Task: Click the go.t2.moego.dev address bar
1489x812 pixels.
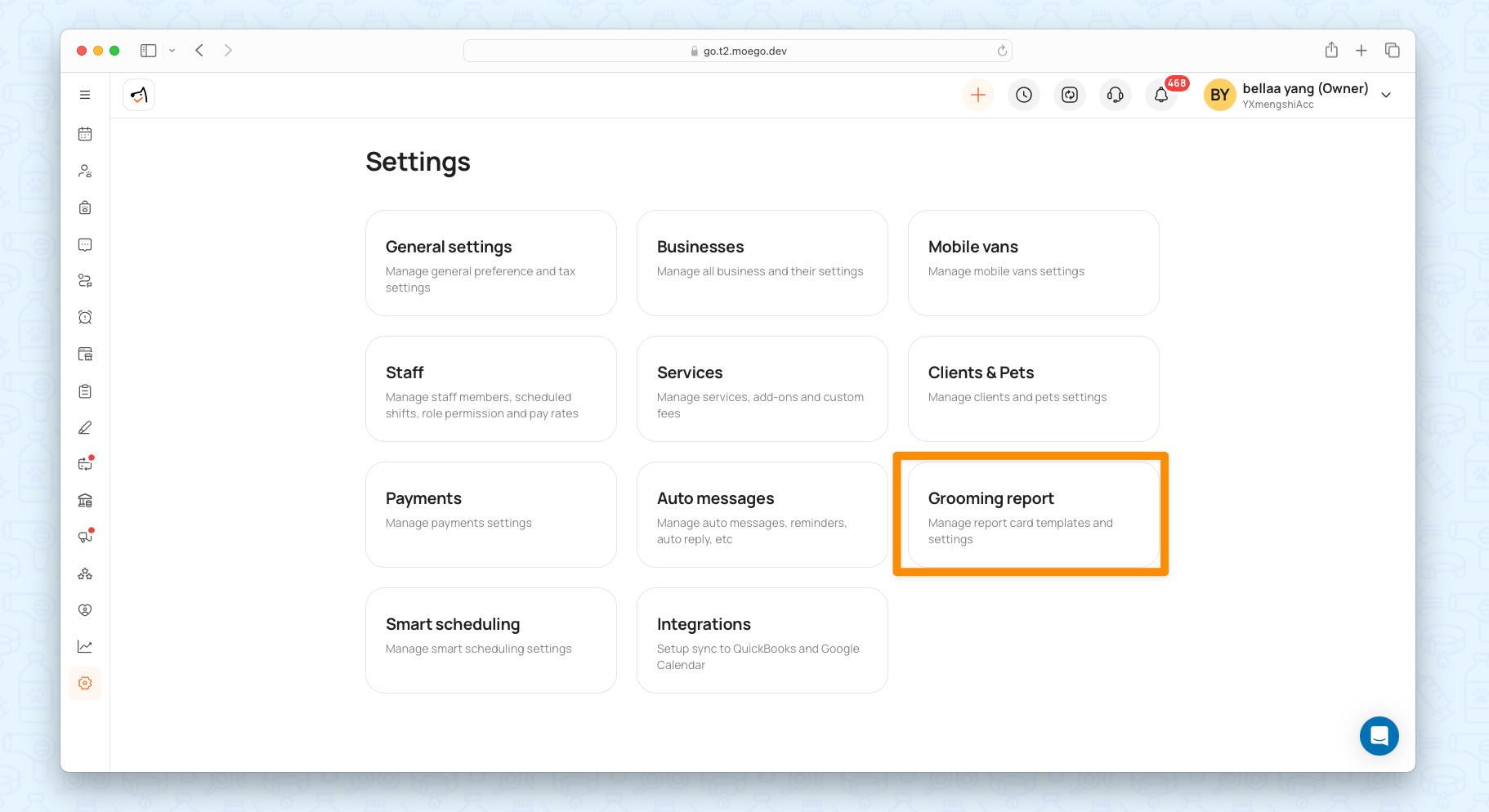Action: coord(737,51)
